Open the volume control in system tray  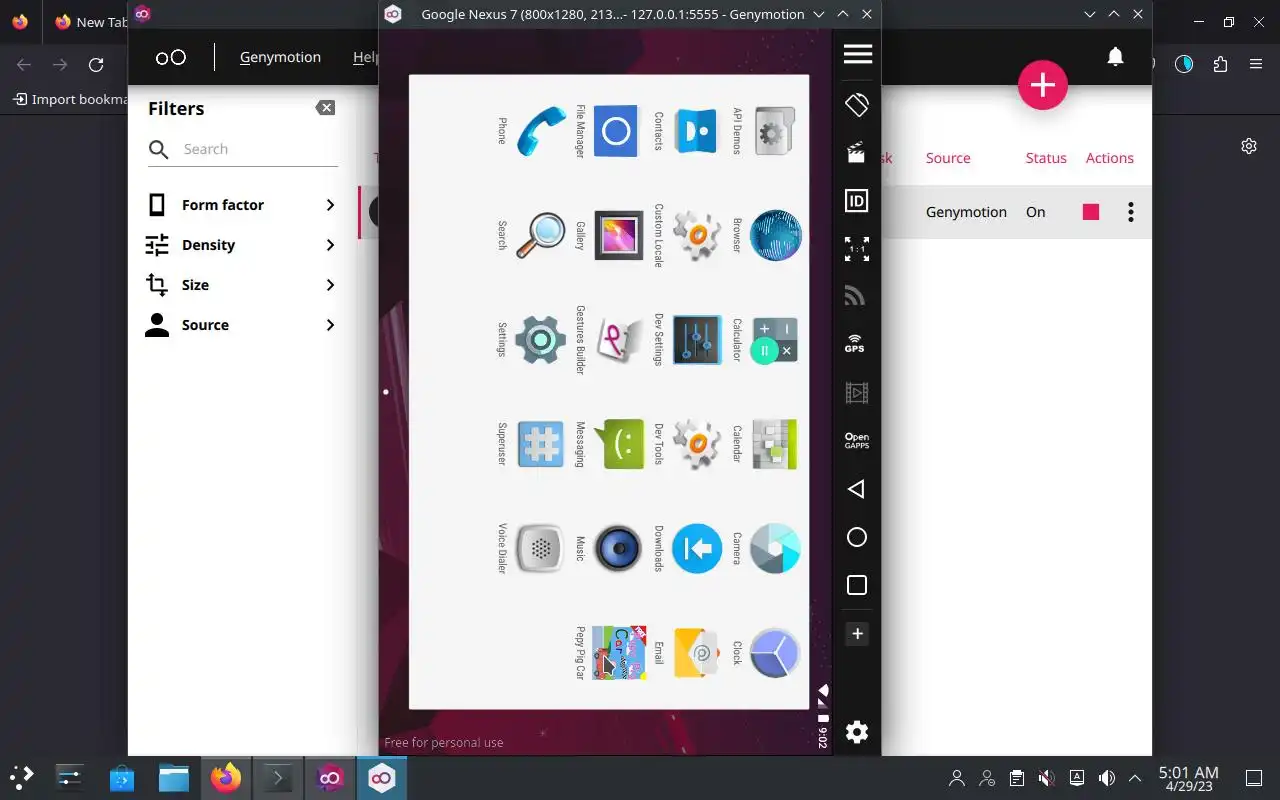1107,778
